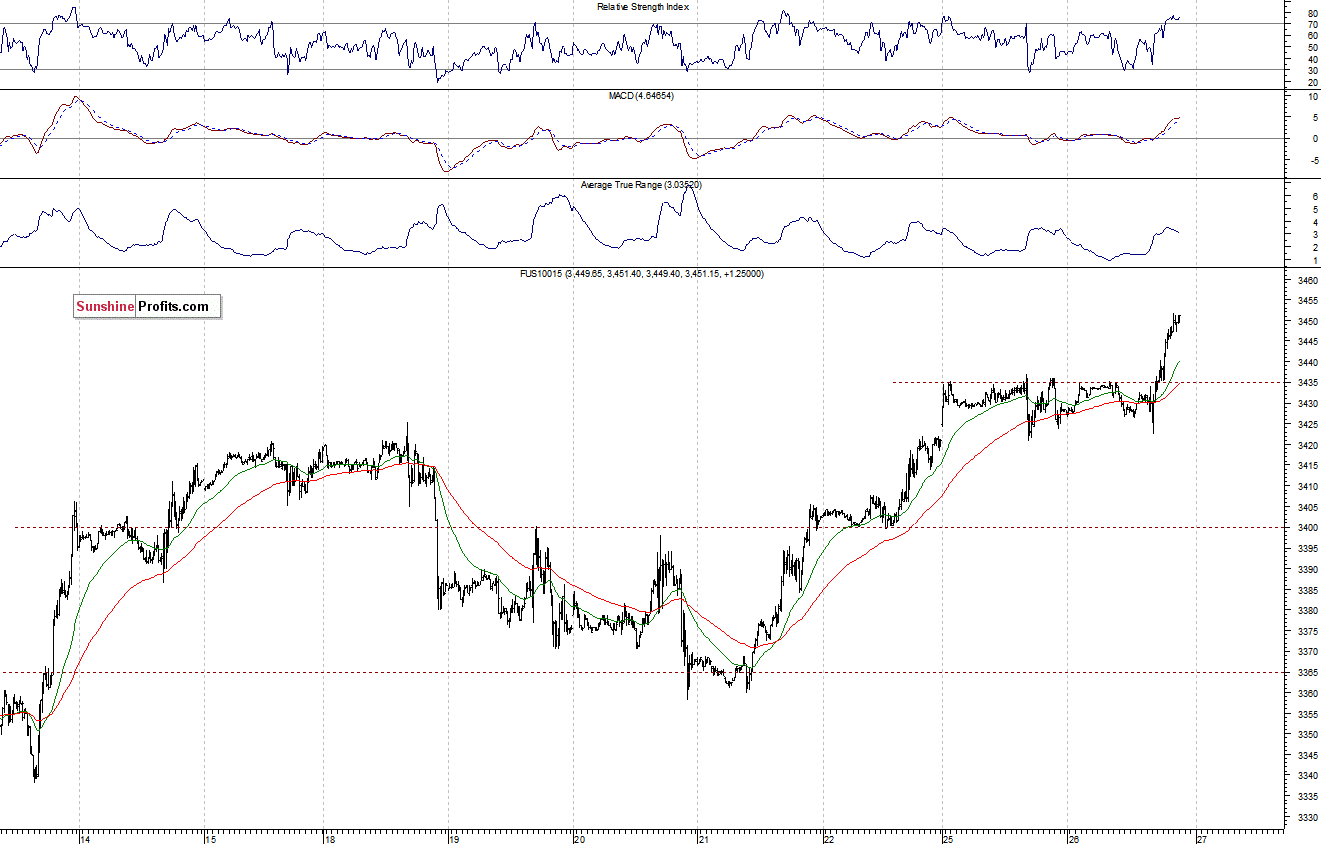Select date label 15 on the time axis
This screenshot has width=1321, height=844.
click(210, 838)
